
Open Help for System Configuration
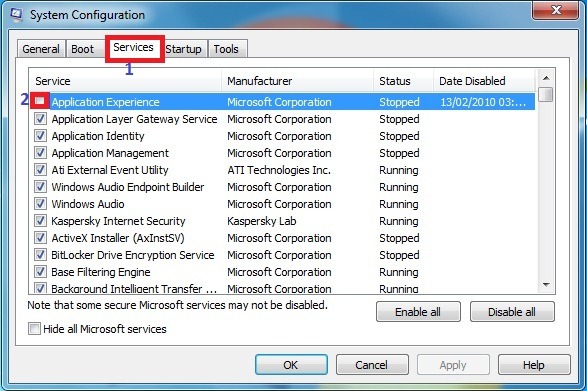534,365
